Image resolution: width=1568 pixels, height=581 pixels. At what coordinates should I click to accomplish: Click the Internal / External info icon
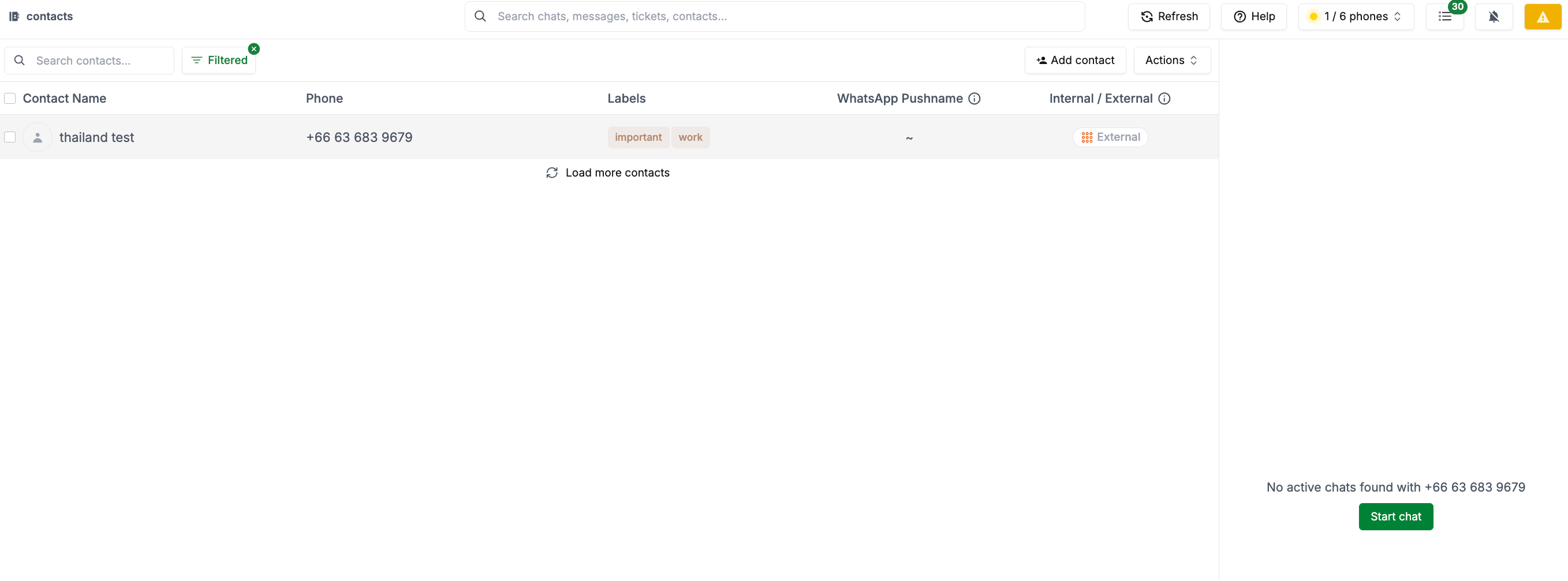[1164, 99]
